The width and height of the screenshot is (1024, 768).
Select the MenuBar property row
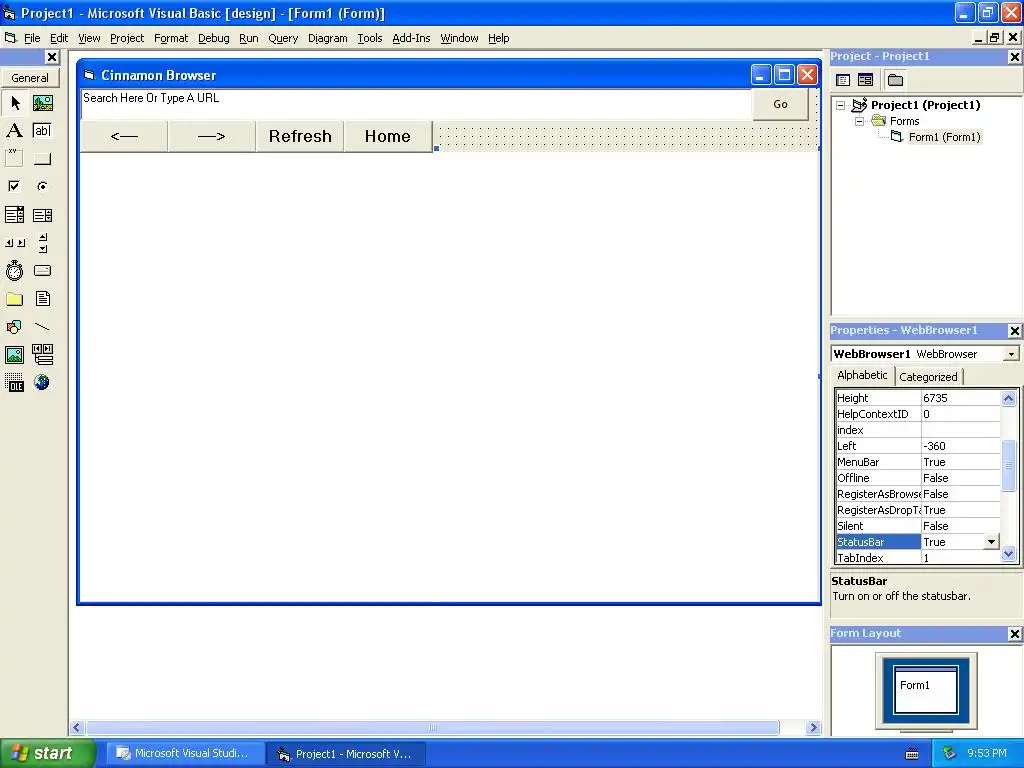tap(918, 462)
